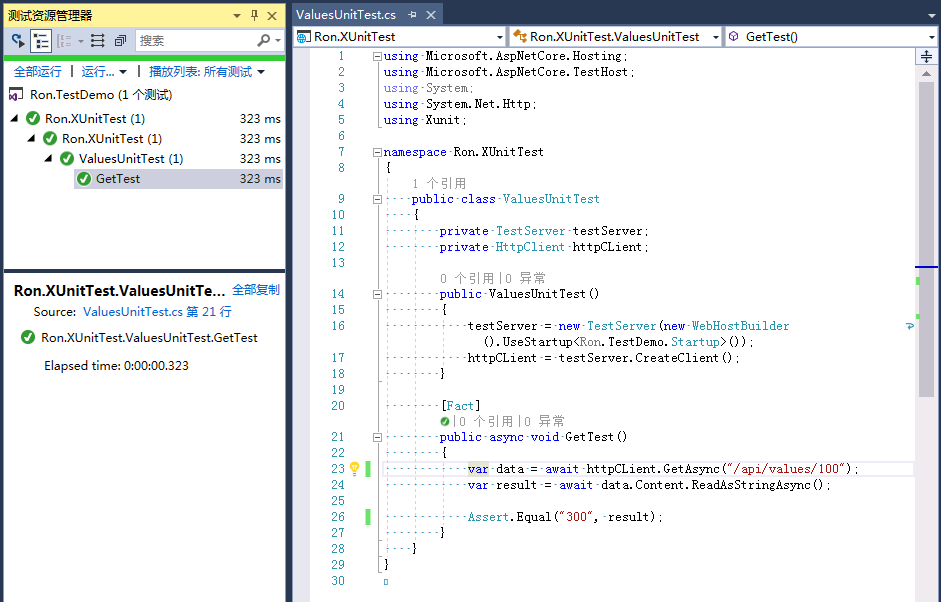Click the run tests after build icon
The image size is (941, 602).
click(x=18, y=40)
